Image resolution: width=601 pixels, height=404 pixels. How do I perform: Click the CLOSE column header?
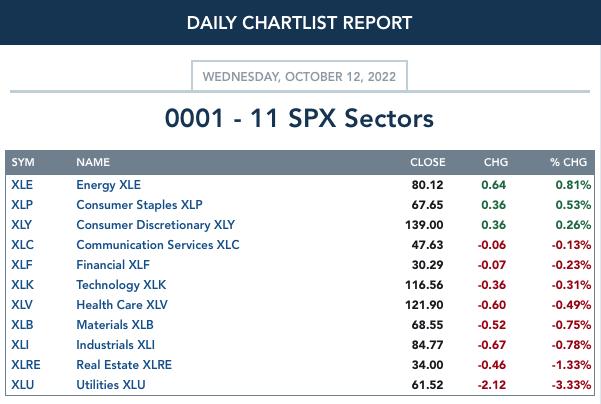(x=428, y=162)
